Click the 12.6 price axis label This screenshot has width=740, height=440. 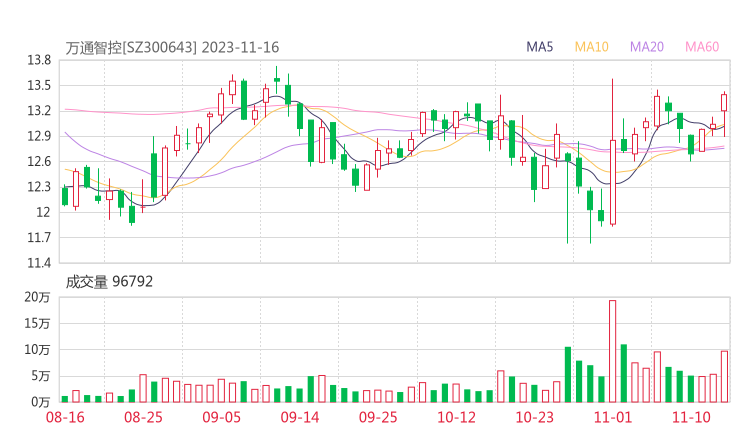click(39, 161)
